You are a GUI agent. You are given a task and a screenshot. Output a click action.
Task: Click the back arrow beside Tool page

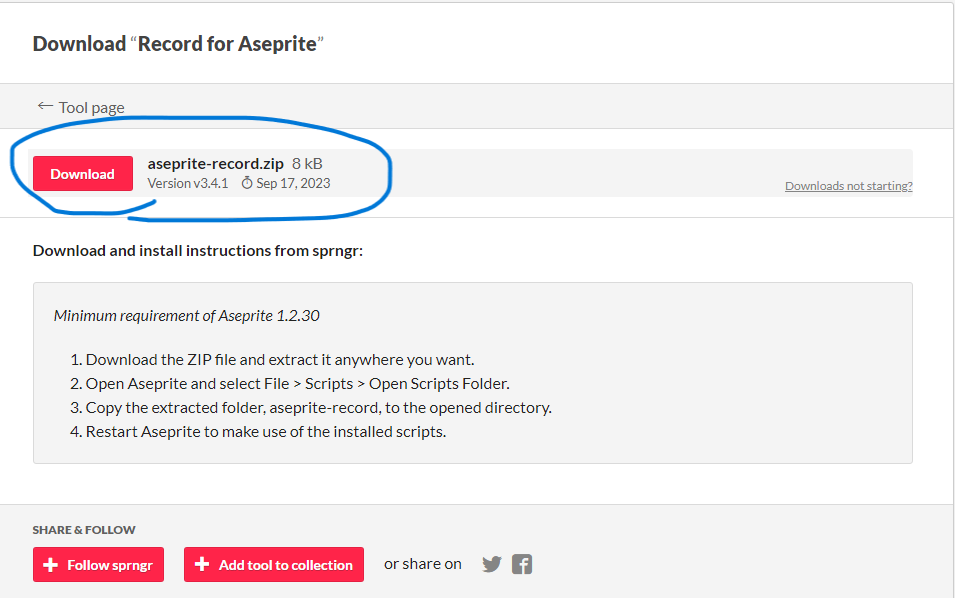pyautogui.click(x=45, y=106)
